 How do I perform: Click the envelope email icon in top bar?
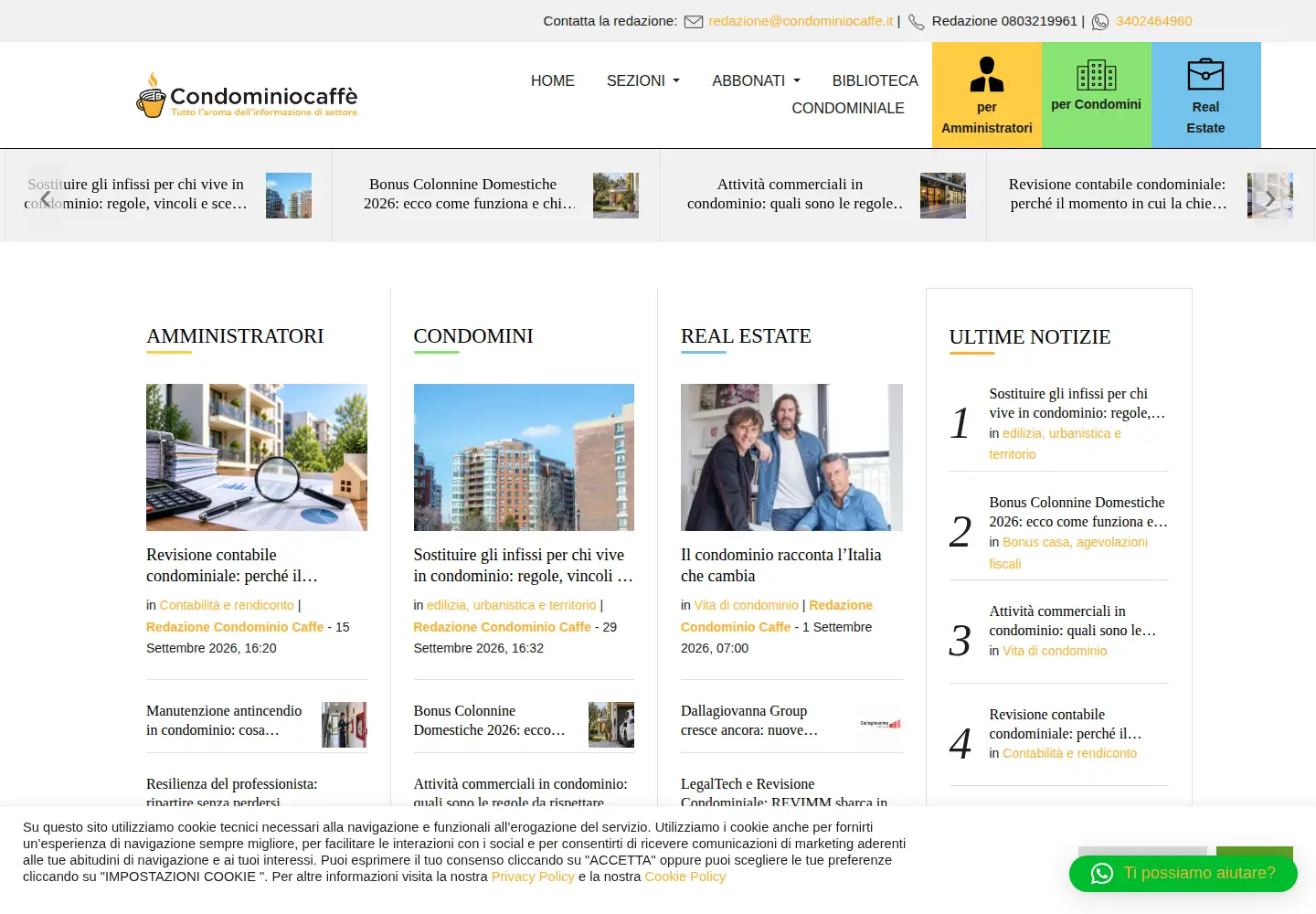(x=694, y=21)
